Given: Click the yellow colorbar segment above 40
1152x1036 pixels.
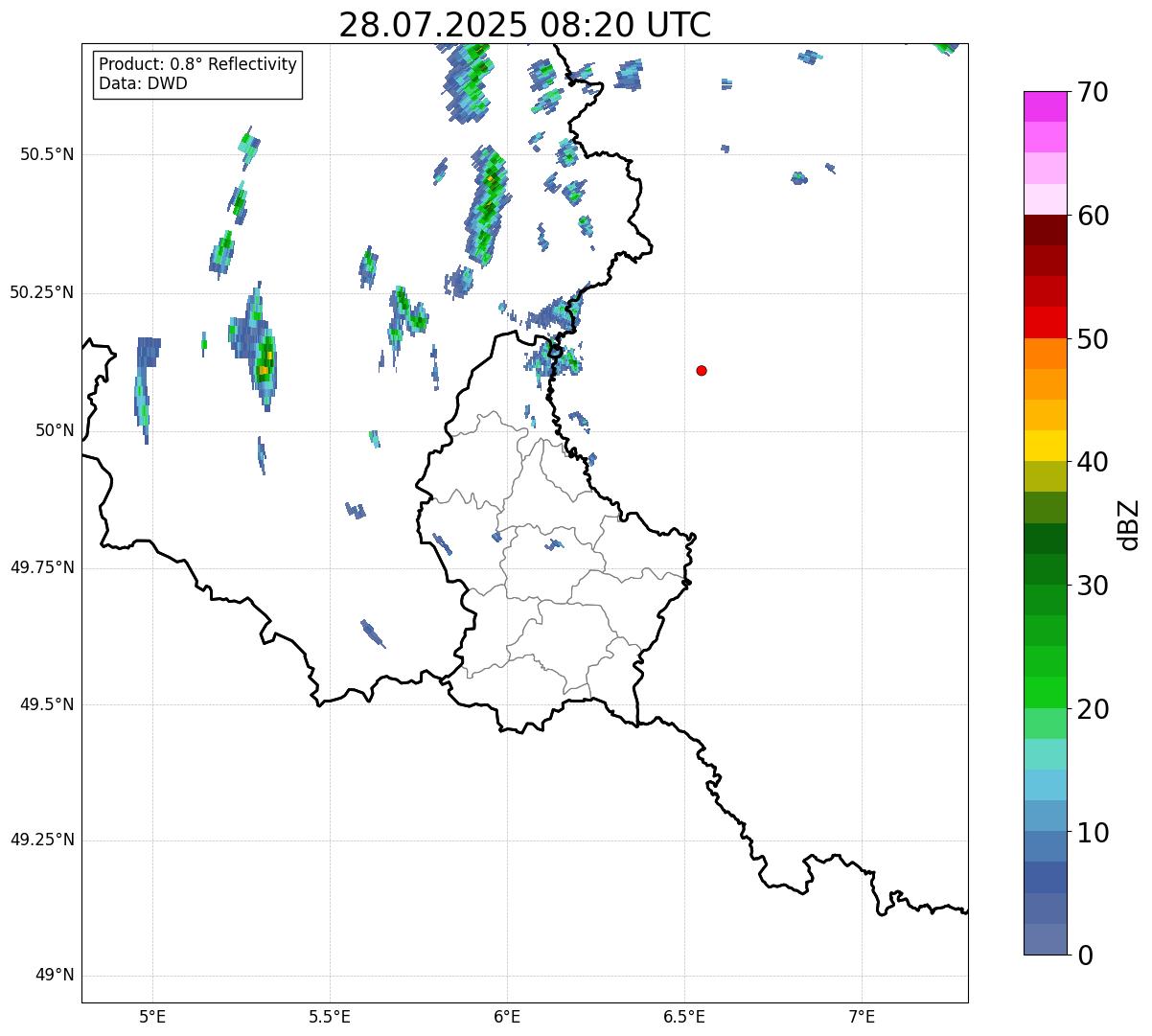Looking at the screenshot, I should 1046,447.
